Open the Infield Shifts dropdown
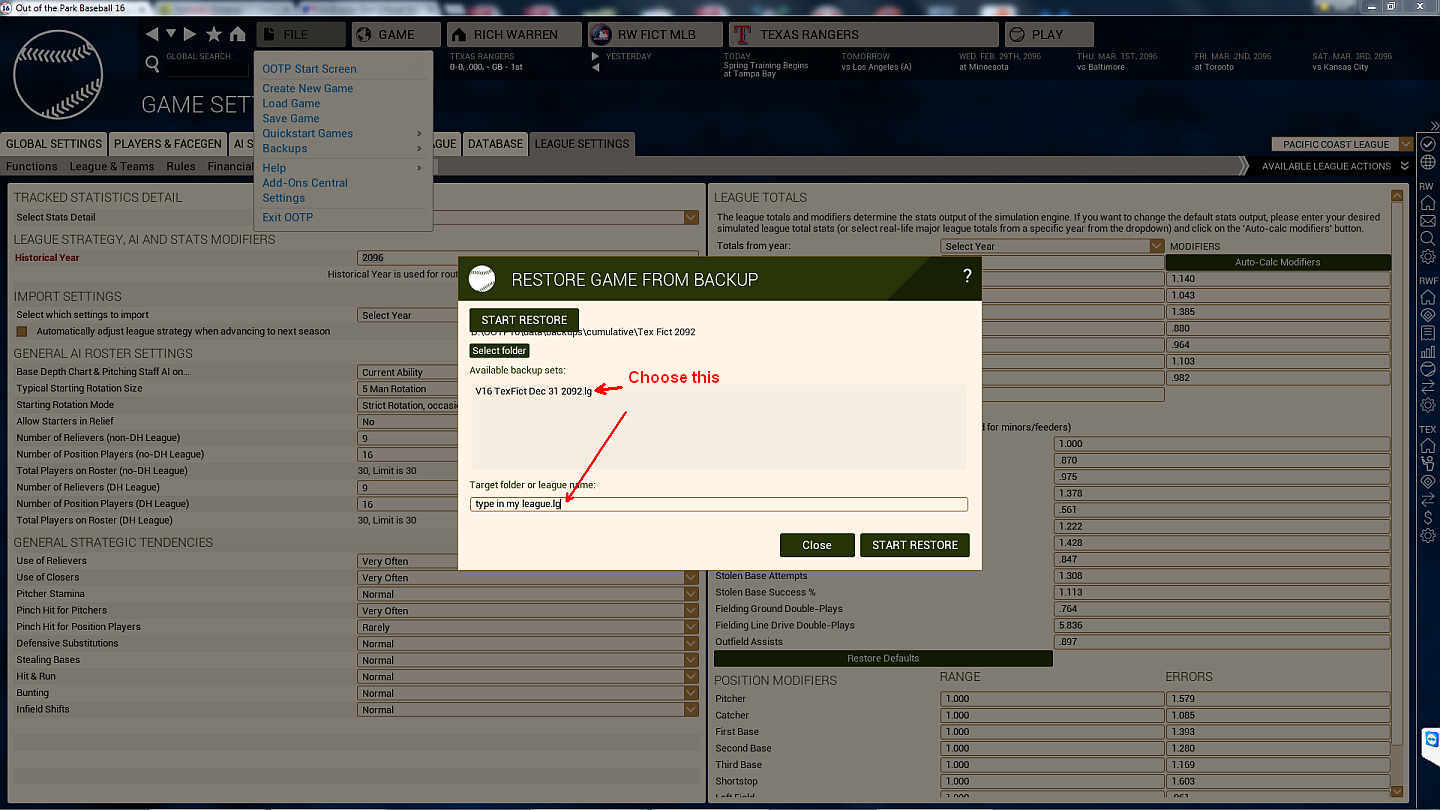 528,710
